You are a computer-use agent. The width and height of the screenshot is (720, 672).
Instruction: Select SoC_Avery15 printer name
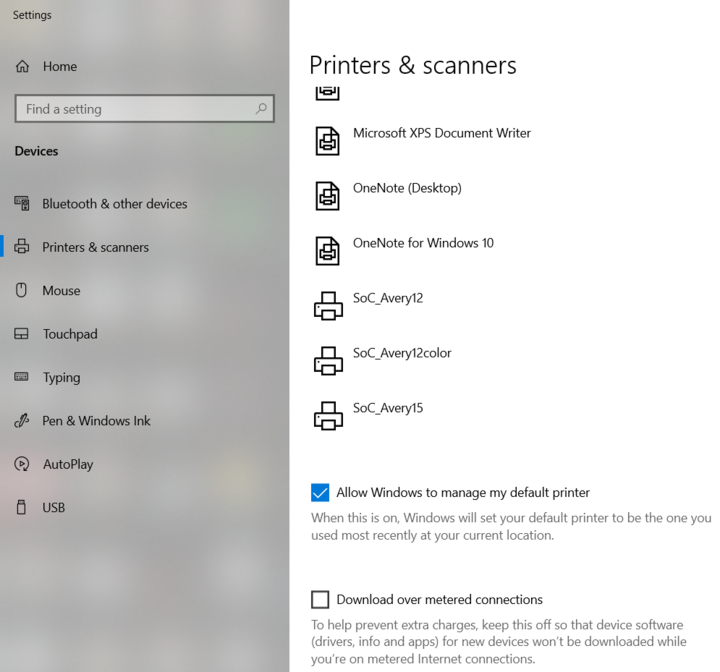388,408
